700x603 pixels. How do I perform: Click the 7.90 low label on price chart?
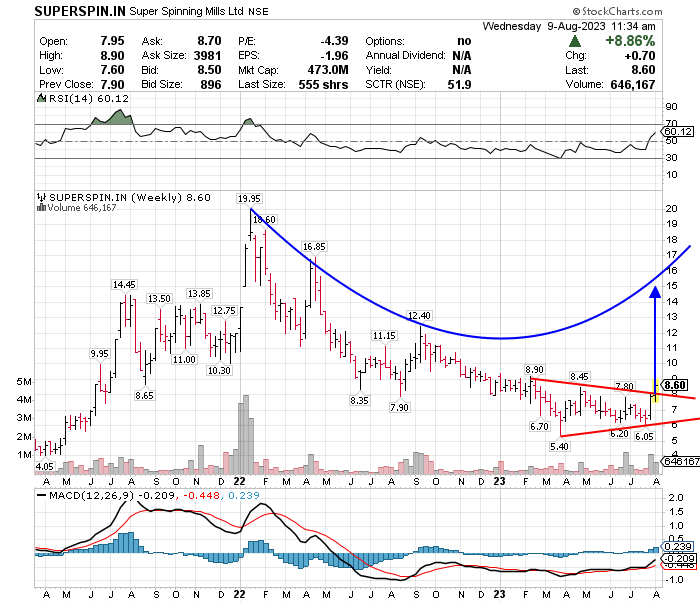click(399, 408)
